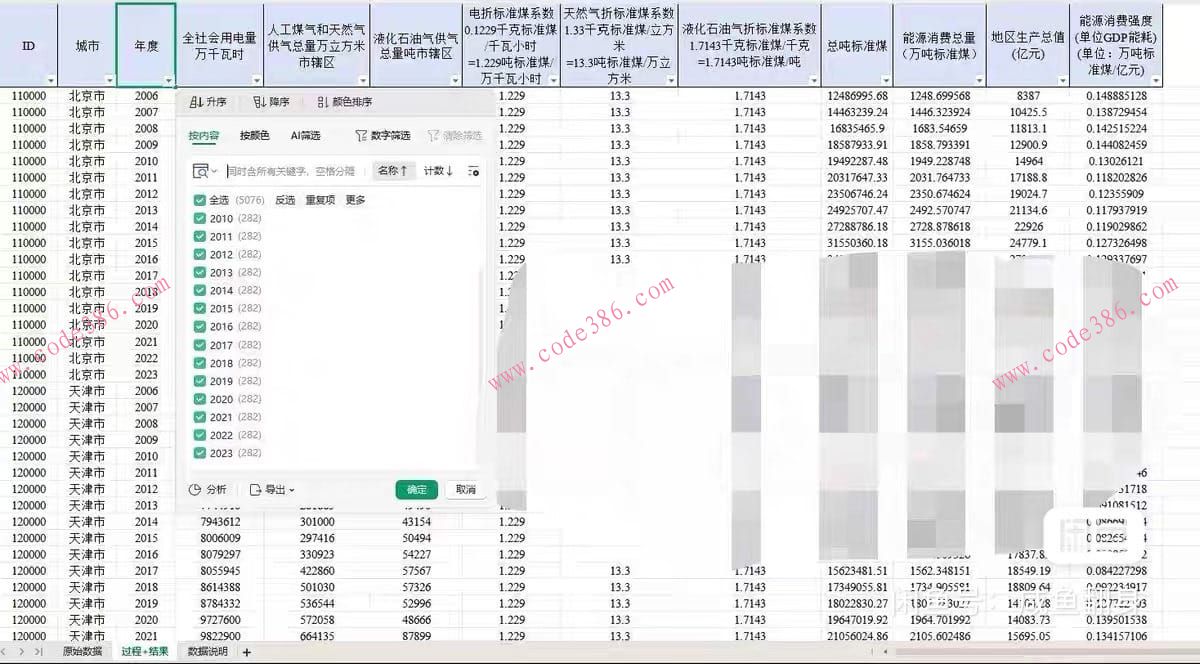Confirm the filter with 确定
The width and height of the screenshot is (1200, 664).
[x=417, y=490]
